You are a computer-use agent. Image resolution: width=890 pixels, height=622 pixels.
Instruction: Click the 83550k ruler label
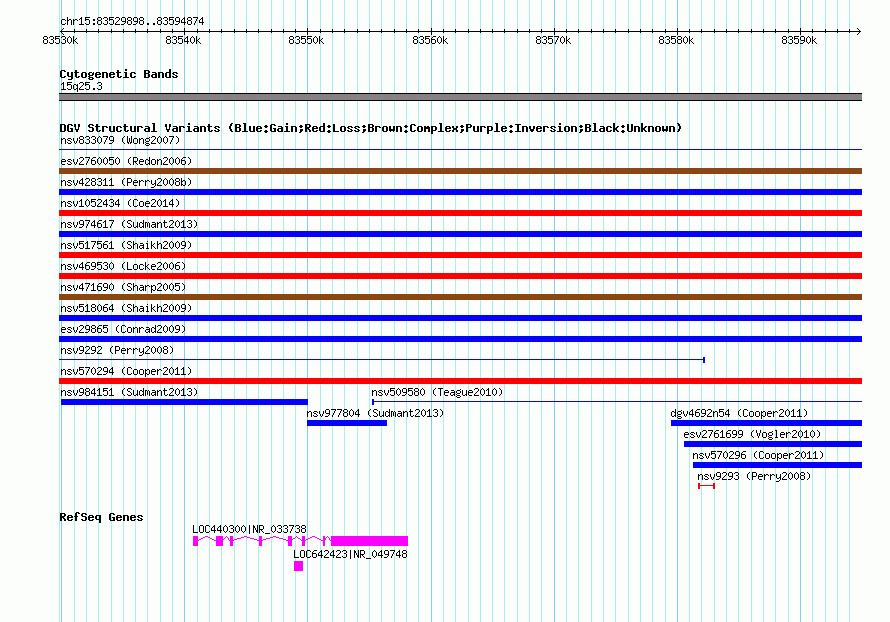(307, 40)
